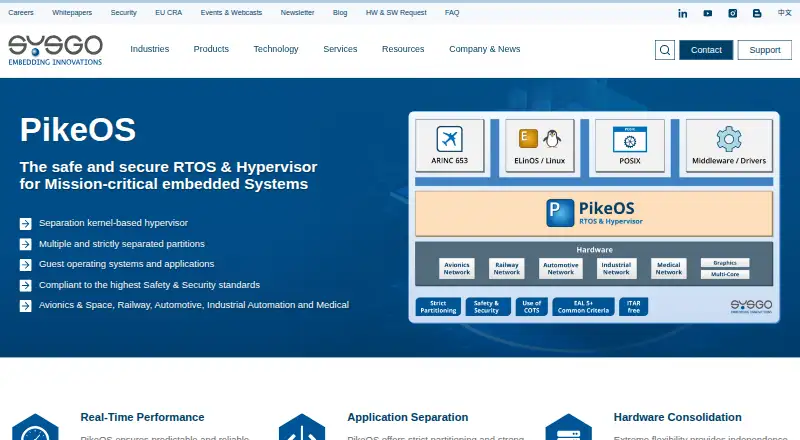Open the Company & News menu
Screen dimensions: 800x440
pos(485,49)
